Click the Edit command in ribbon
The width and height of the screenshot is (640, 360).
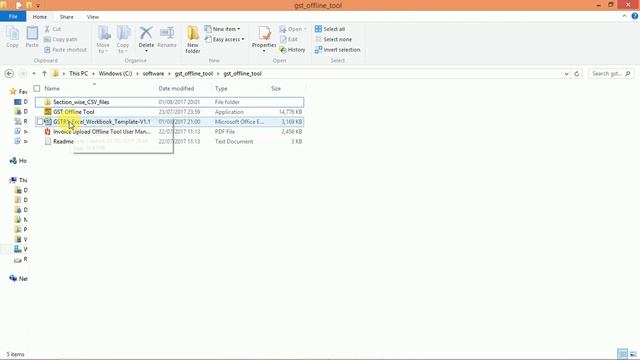coord(289,40)
